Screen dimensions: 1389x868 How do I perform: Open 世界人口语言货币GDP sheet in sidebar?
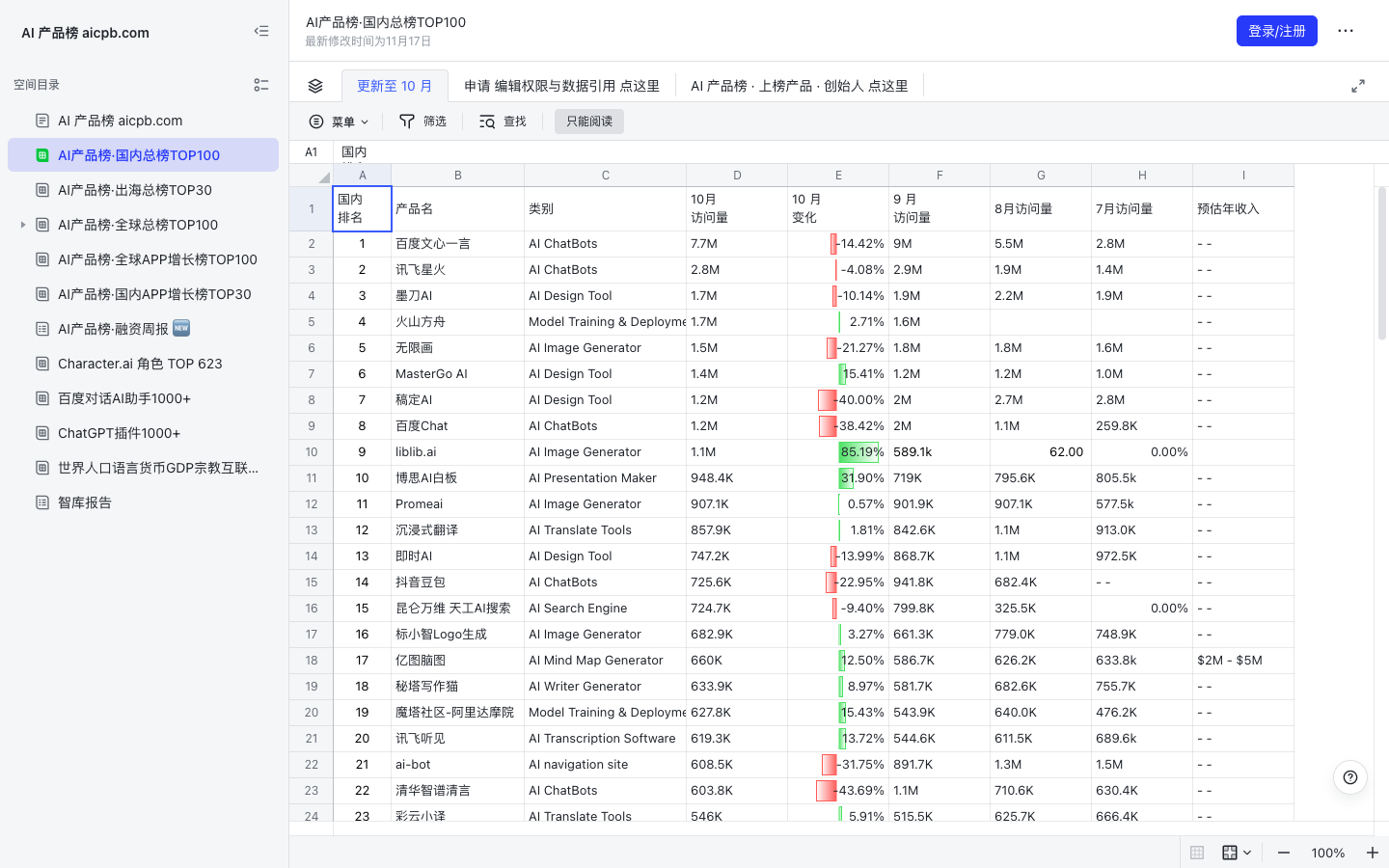pos(143,468)
